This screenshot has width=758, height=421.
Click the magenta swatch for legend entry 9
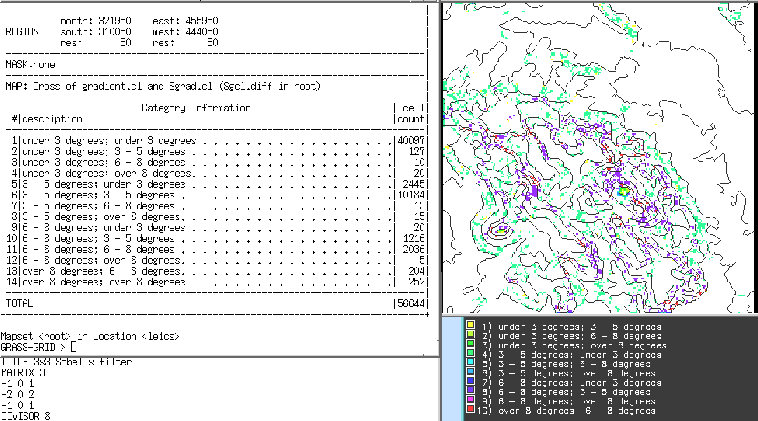(470, 400)
